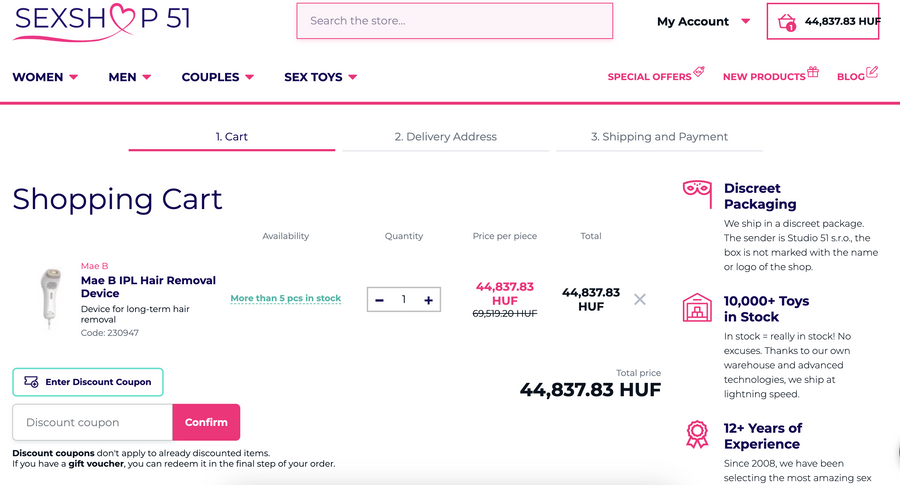Click the Special Offers tag icon
Viewport: 900px width, 485px height.
click(x=699, y=72)
